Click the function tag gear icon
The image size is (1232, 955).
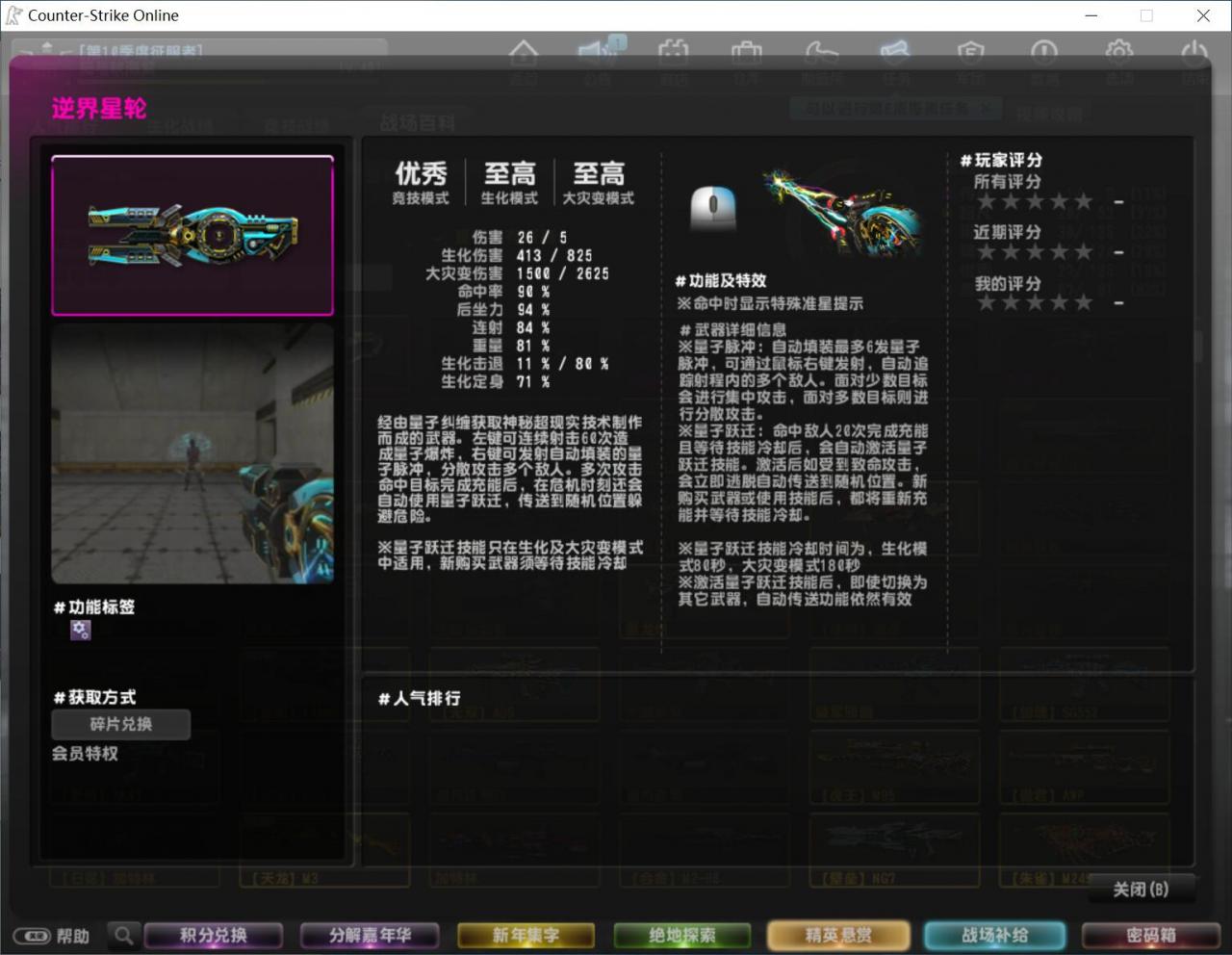(81, 631)
